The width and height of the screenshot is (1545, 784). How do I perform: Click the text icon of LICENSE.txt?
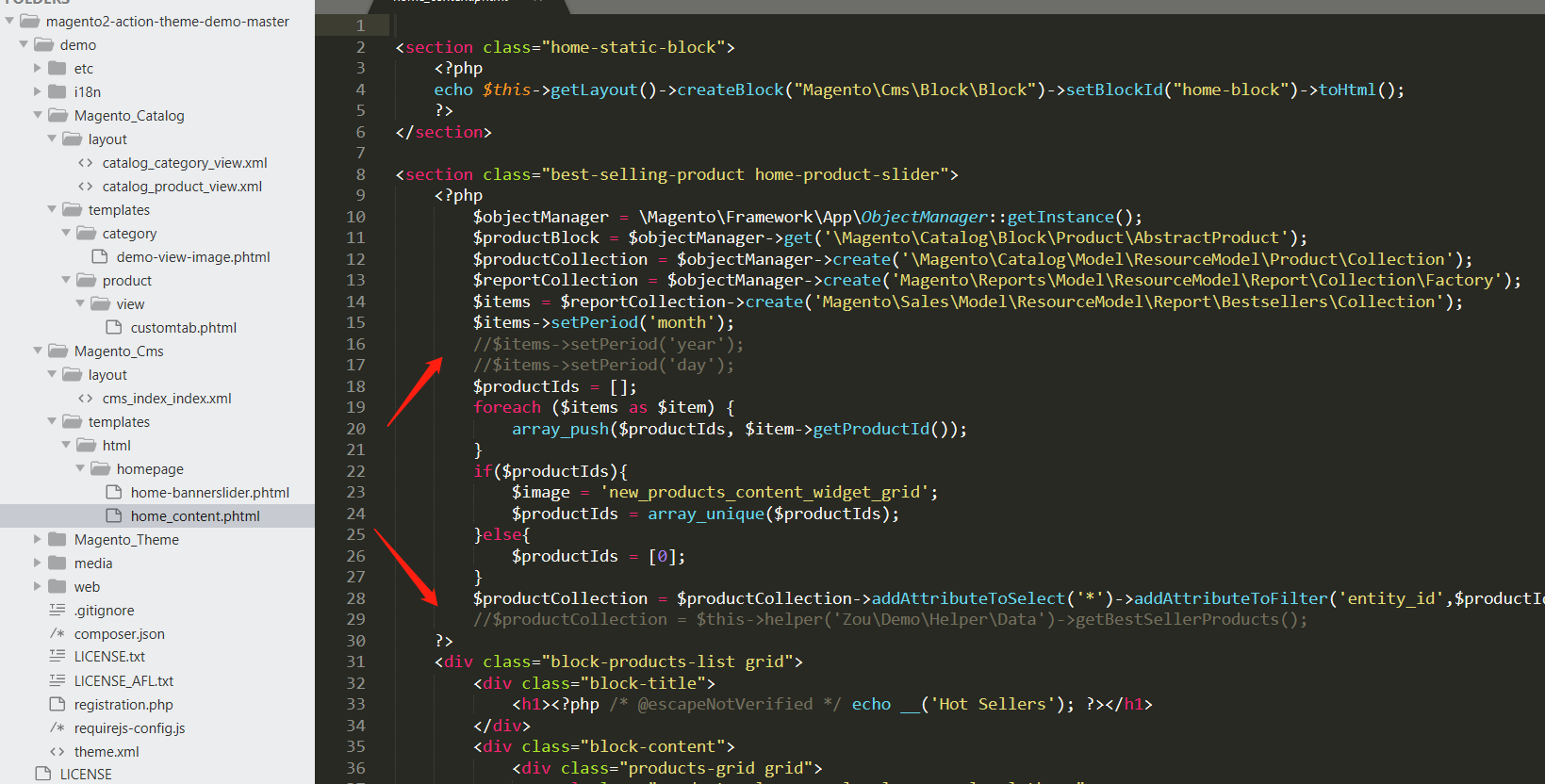click(x=58, y=656)
